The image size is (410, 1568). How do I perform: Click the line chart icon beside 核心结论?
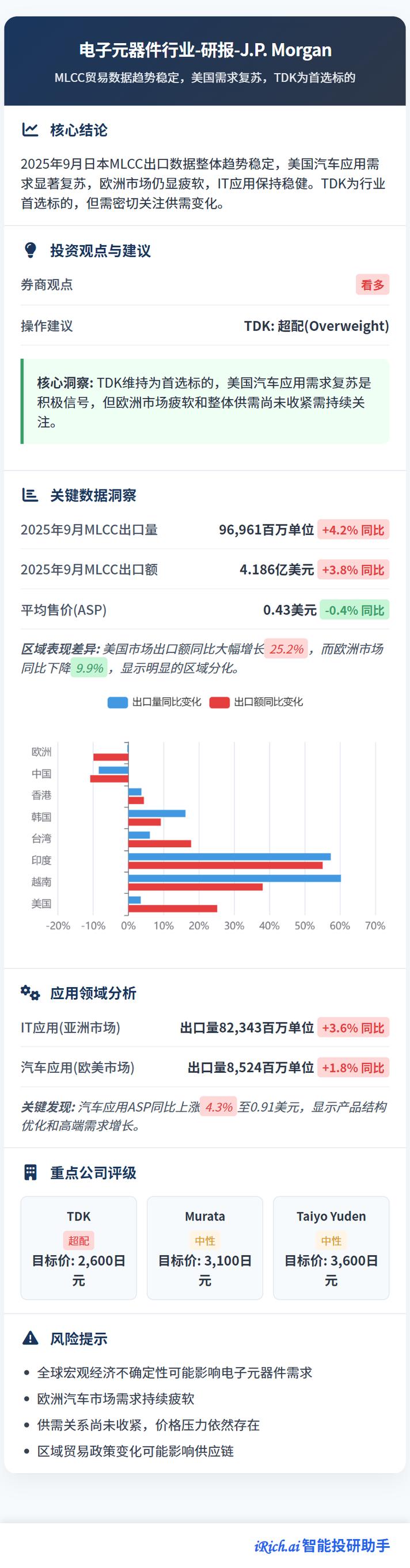click(30, 129)
